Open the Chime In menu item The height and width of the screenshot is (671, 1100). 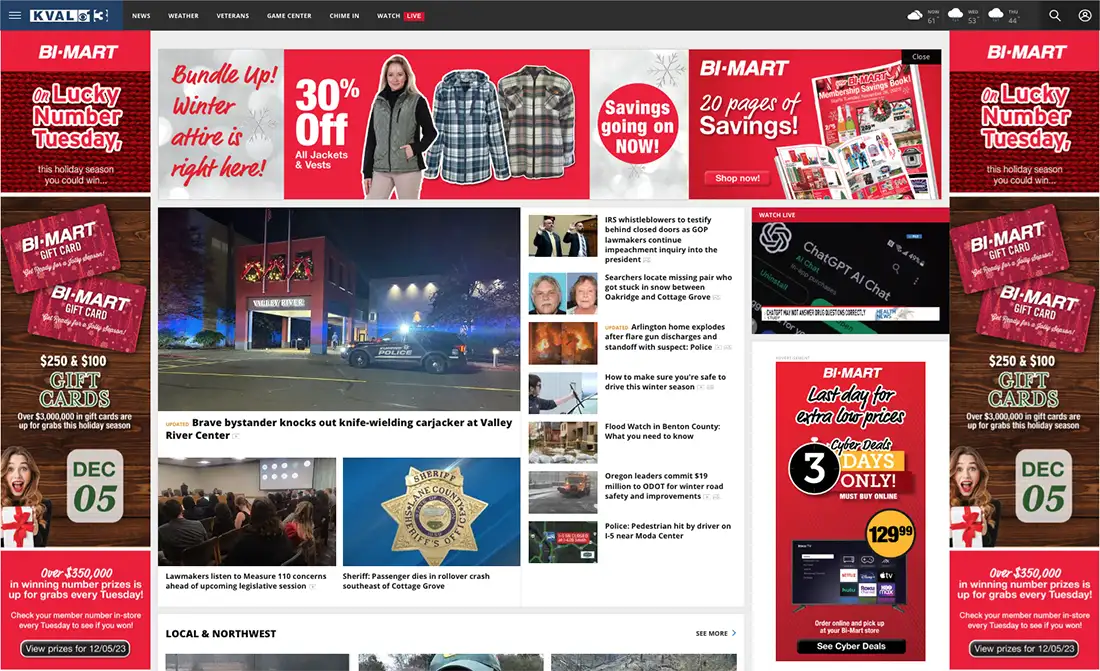(x=344, y=15)
